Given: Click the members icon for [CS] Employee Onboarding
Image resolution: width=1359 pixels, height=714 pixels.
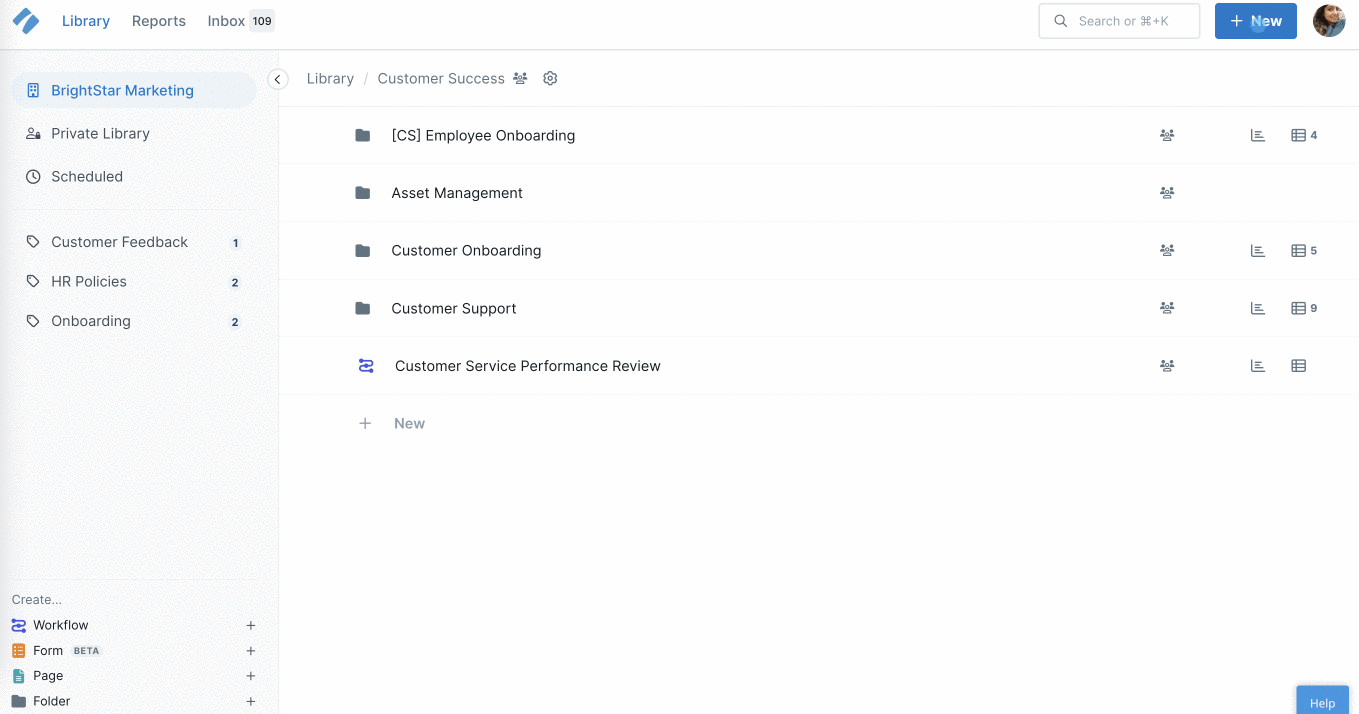Looking at the screenshot, I should tap(1167, 135).
